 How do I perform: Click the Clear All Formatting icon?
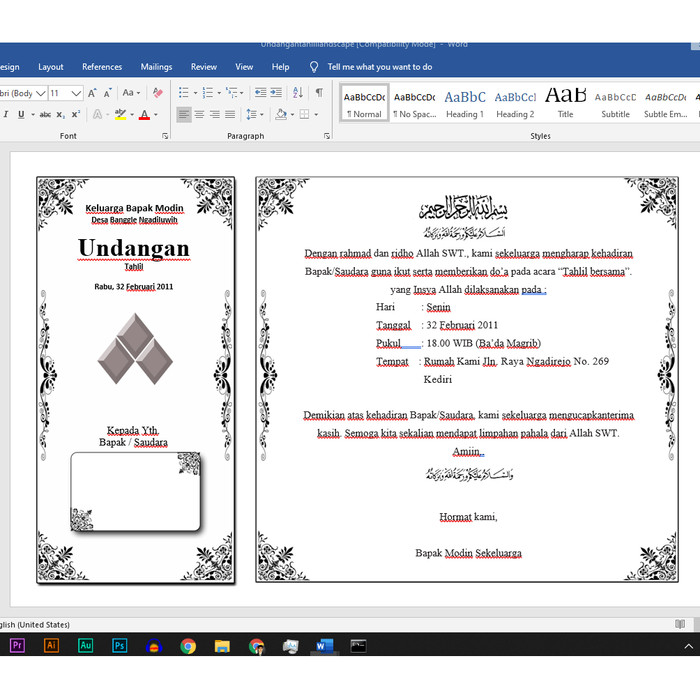[x=157, y=93]
